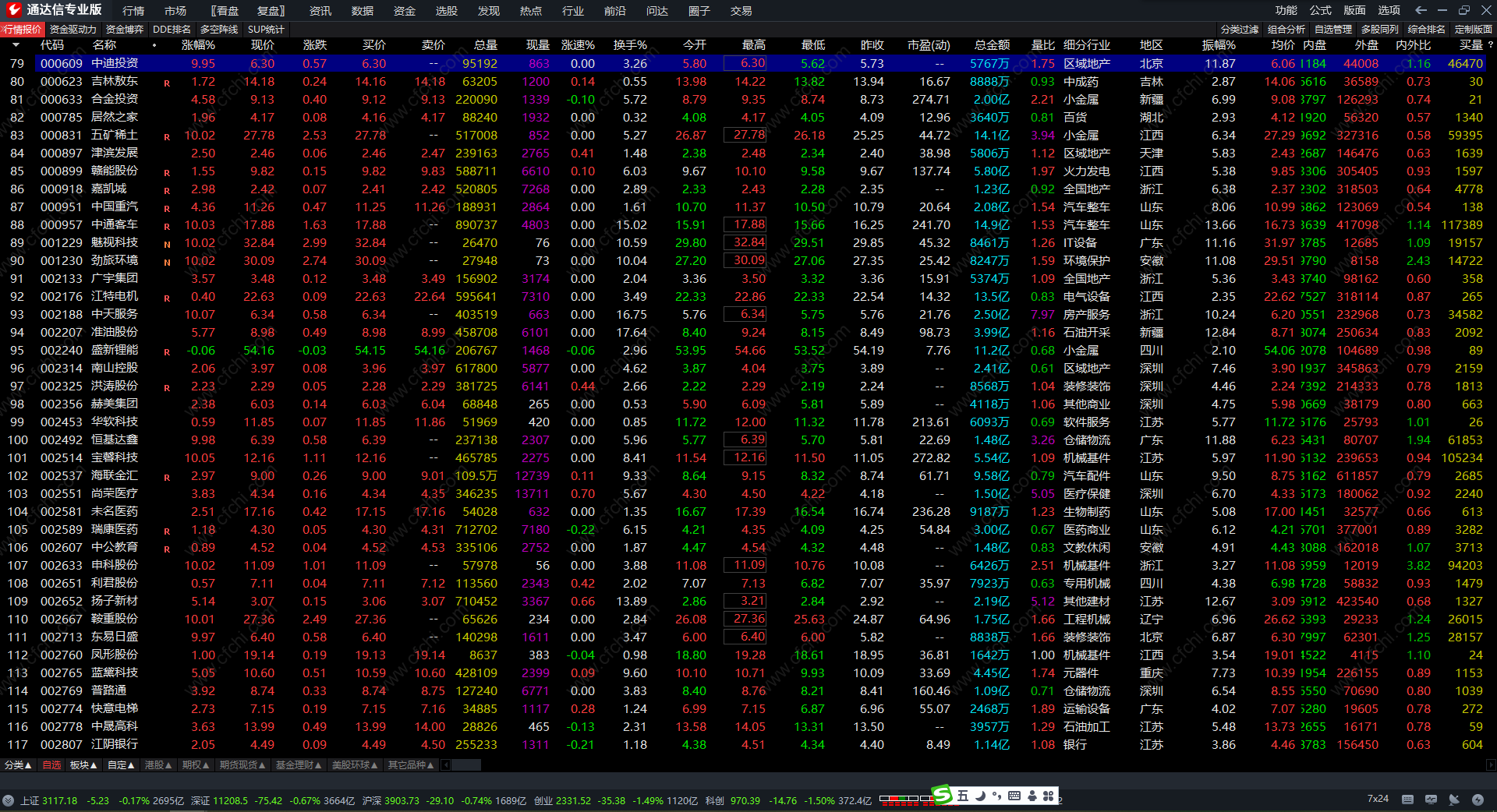Click the 自选管理 button
1497x812 pixels.
[x=1333, y=30]
